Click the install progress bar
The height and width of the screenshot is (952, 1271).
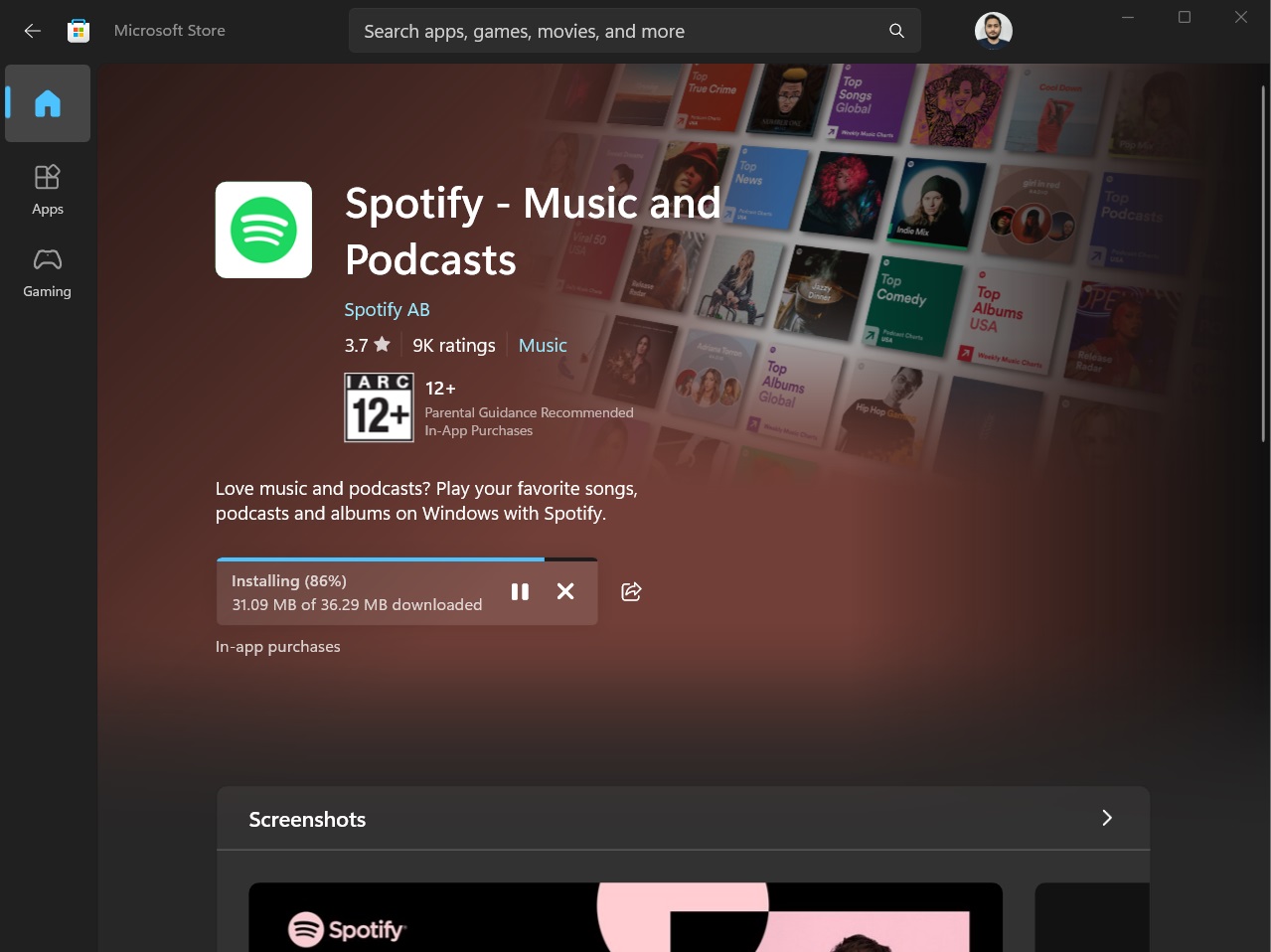click(x=406, y=559)
